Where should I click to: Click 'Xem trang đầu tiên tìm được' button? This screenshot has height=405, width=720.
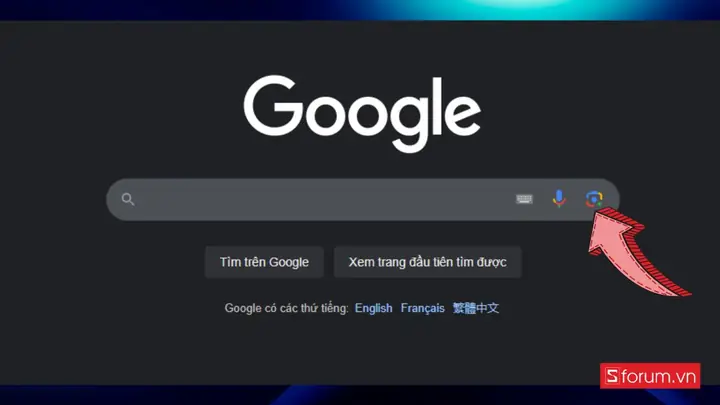click(x=428, y=262)
